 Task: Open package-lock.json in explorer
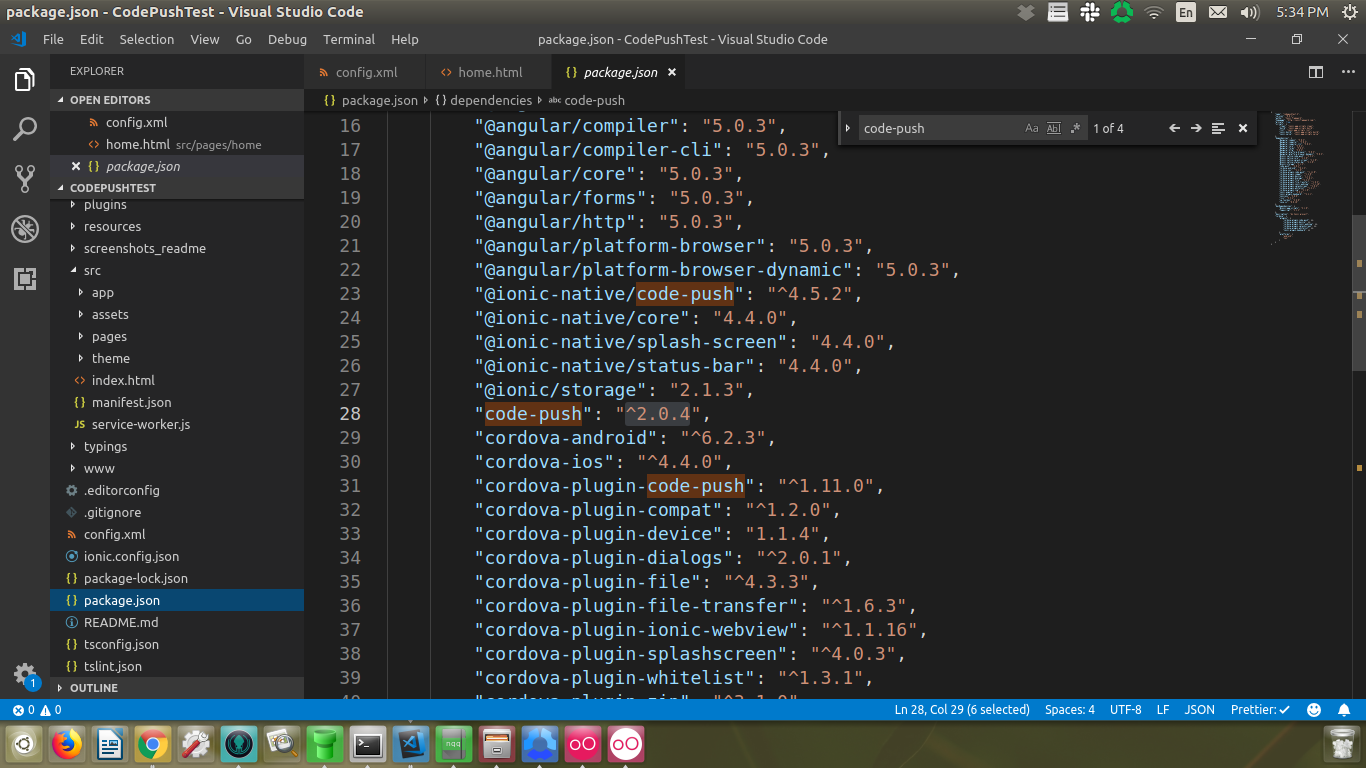coord(177,578)
